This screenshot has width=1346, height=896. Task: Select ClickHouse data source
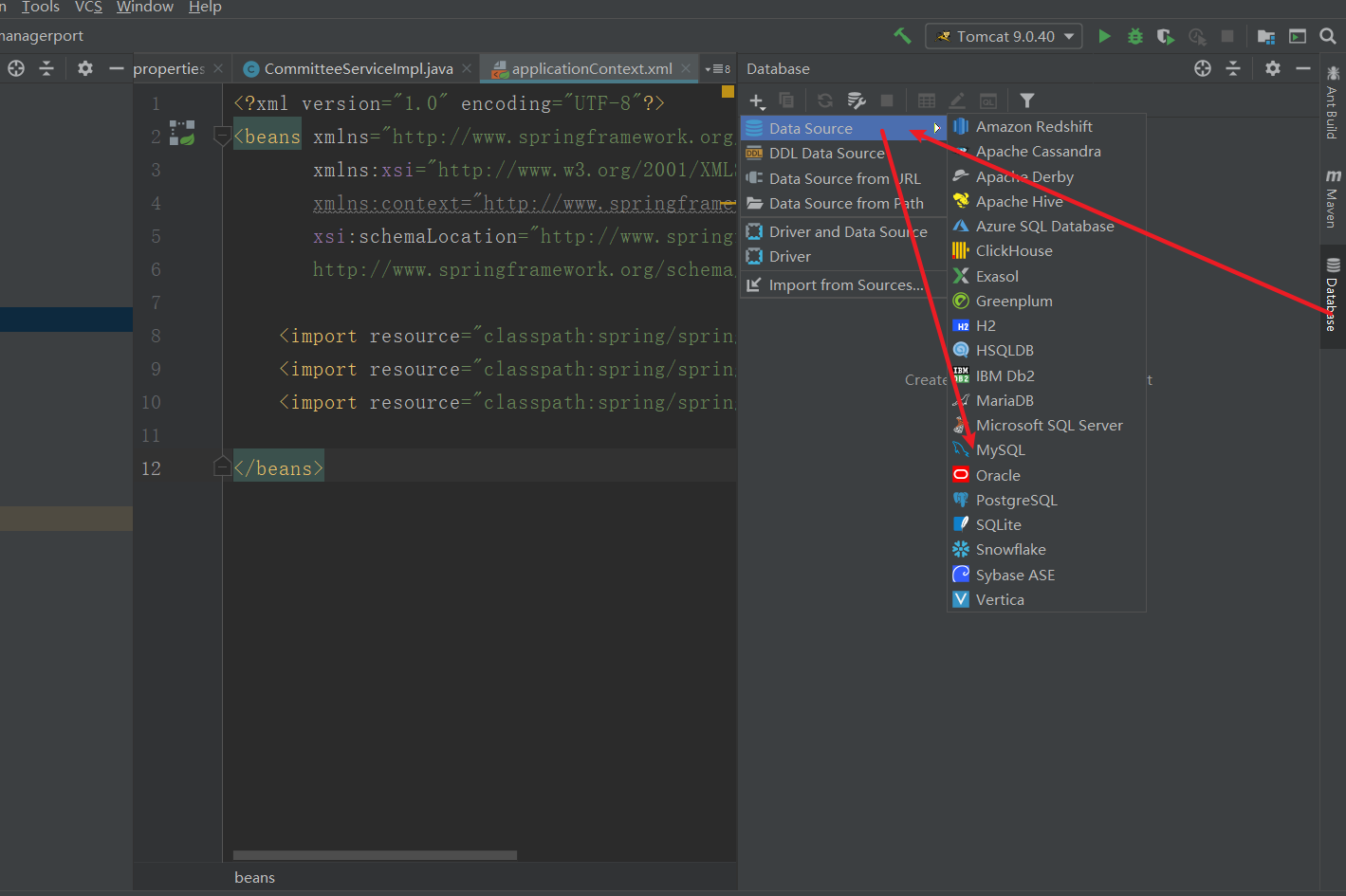tap(1046, 250)
